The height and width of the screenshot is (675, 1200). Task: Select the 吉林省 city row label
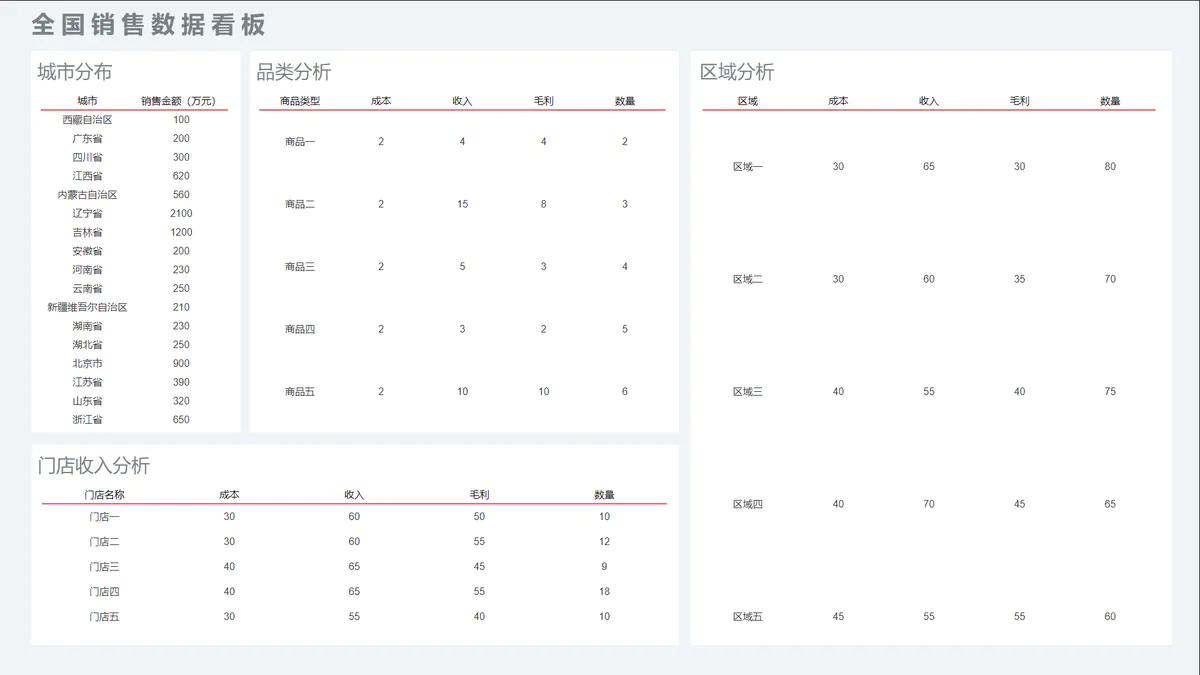coord(87,232)
